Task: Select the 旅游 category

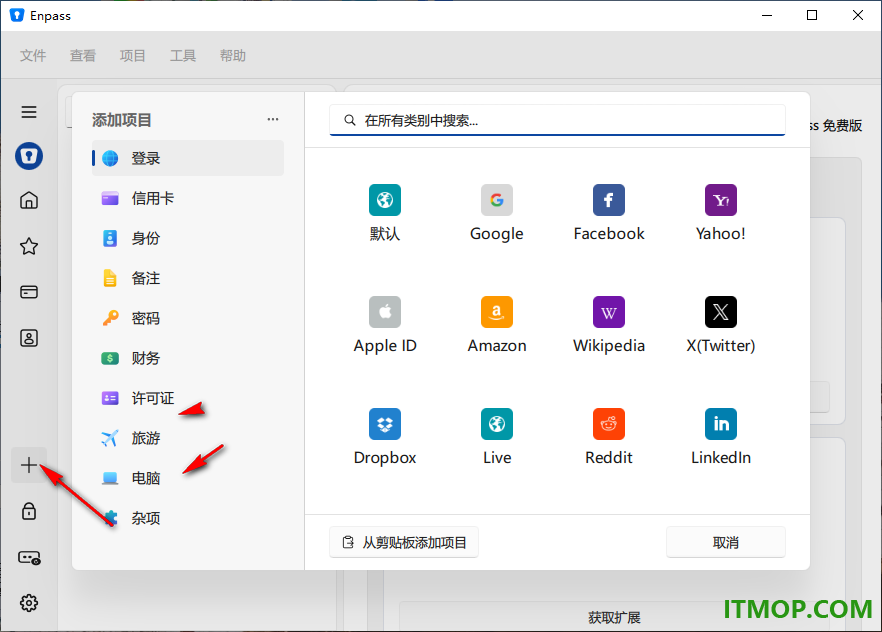Action: [x=188, y=438]
